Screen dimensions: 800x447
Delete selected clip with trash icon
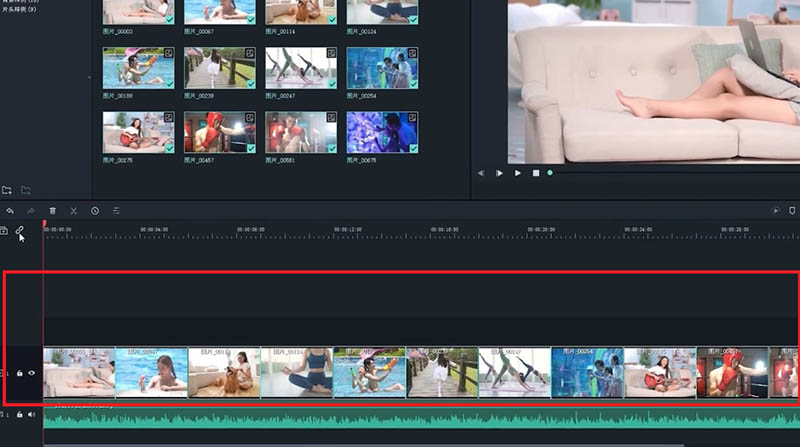coord(53,211)
